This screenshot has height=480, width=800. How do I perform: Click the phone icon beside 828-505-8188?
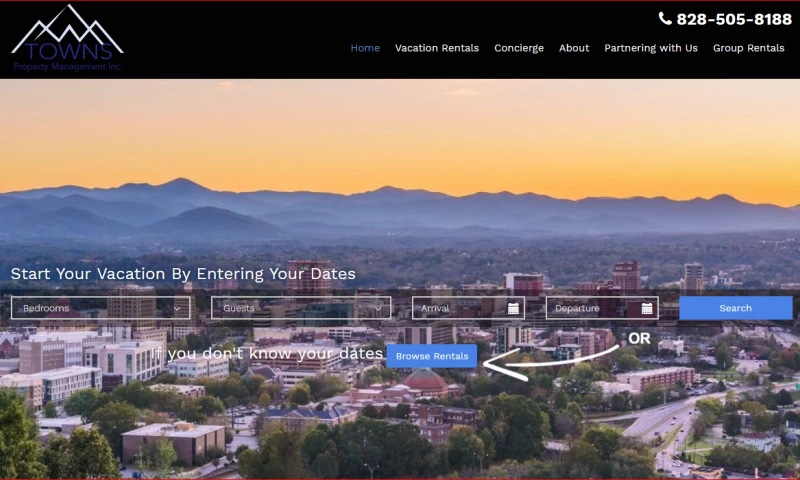665,19
